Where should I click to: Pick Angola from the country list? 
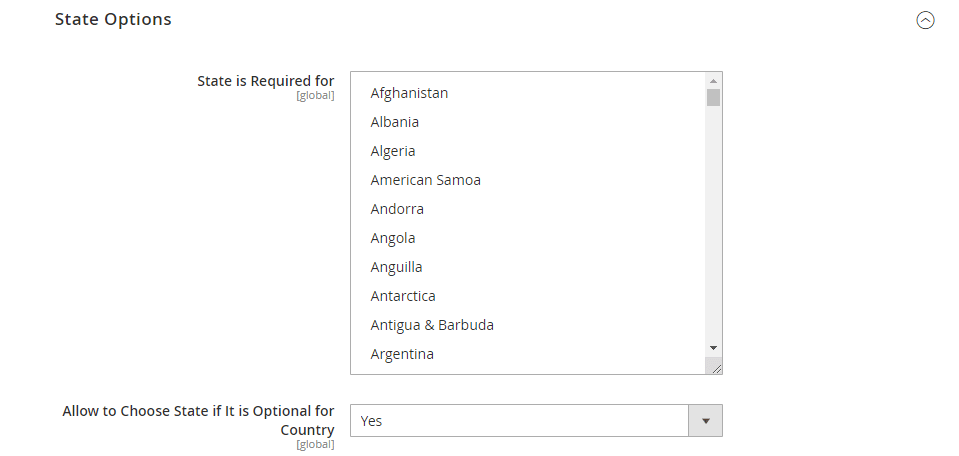(392, 238)
